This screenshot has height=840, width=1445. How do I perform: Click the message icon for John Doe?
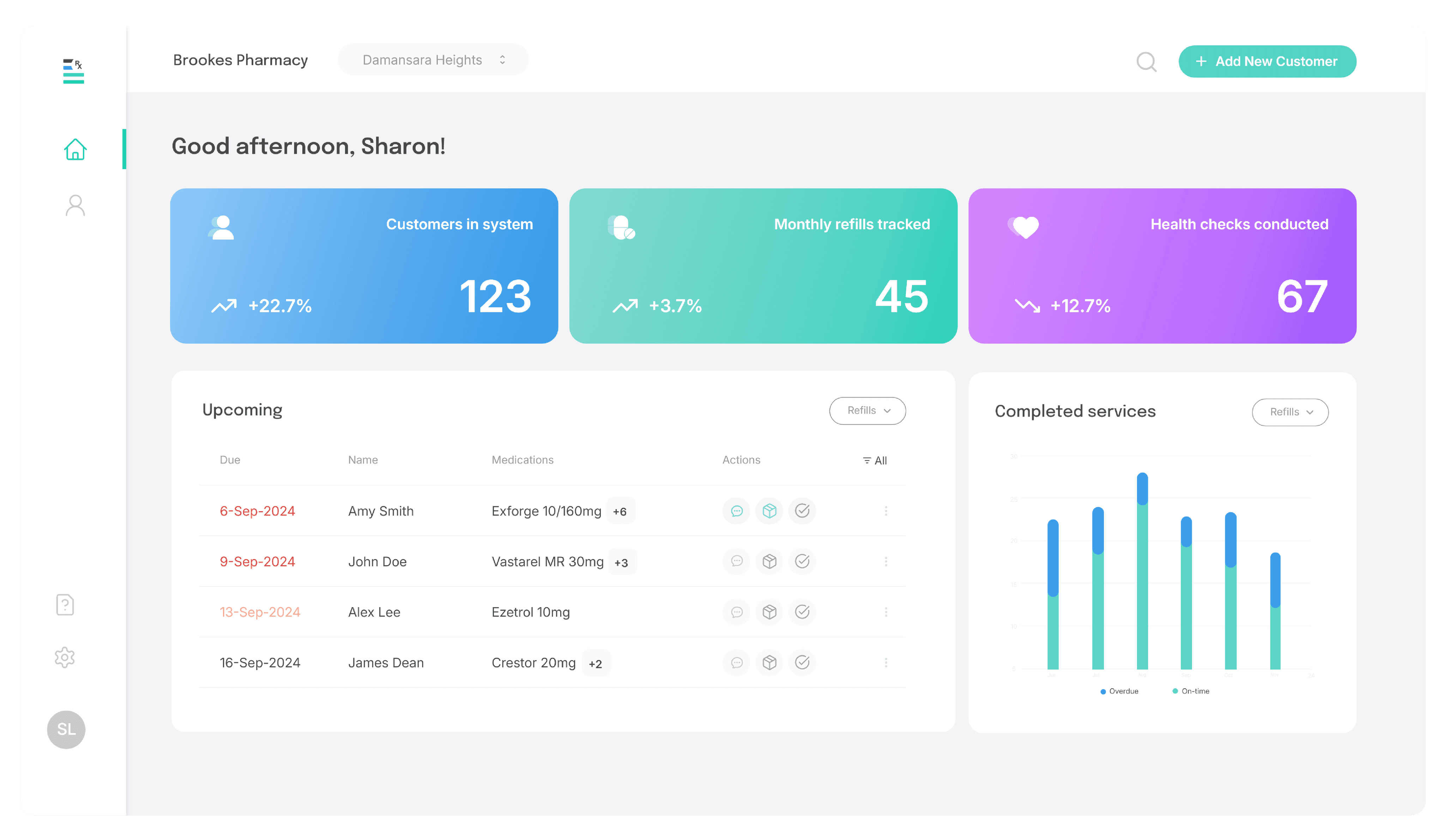(x=736, y=561)
